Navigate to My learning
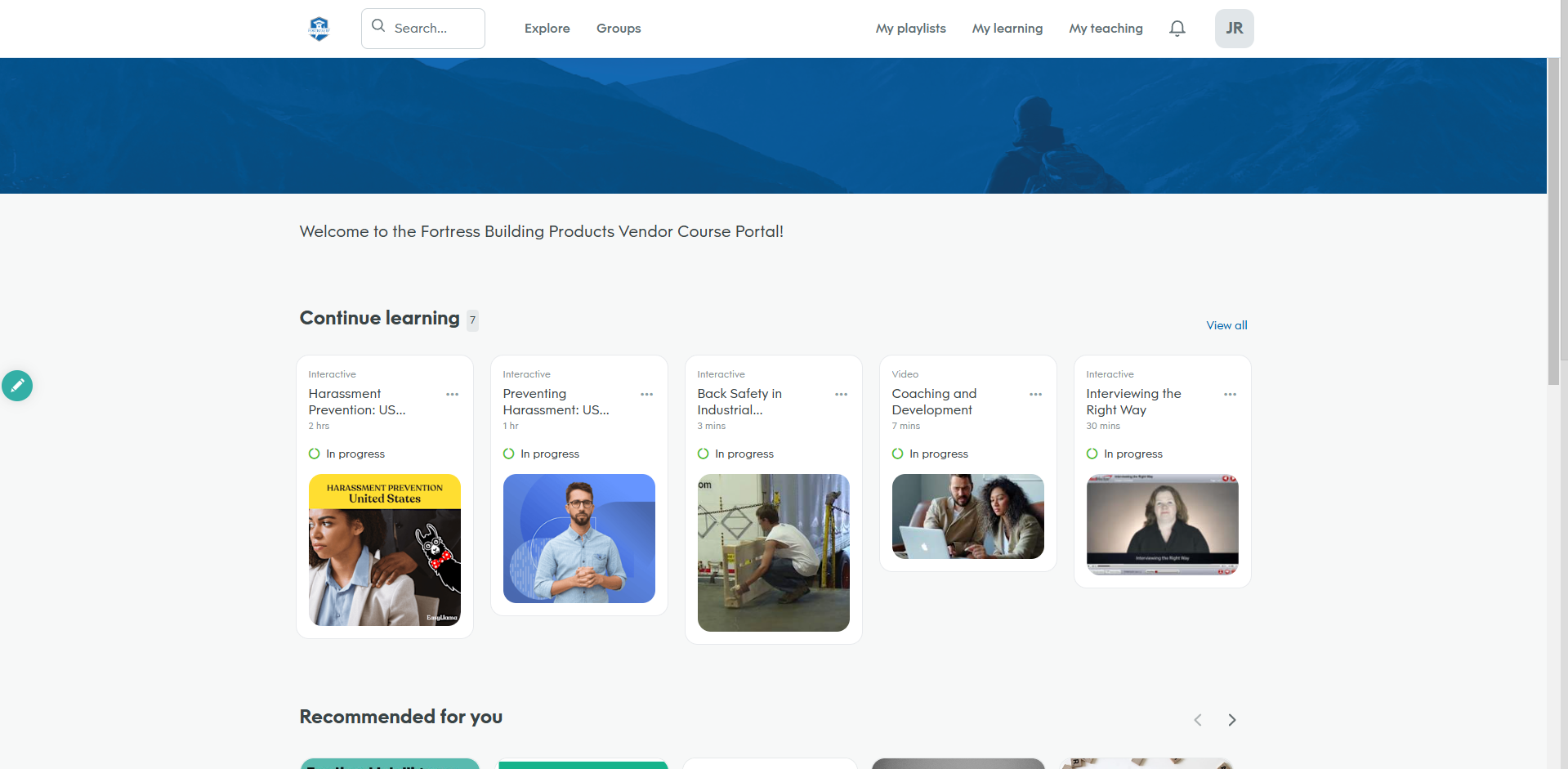This screenshot has height=769, width=1568. [1007, 29]
